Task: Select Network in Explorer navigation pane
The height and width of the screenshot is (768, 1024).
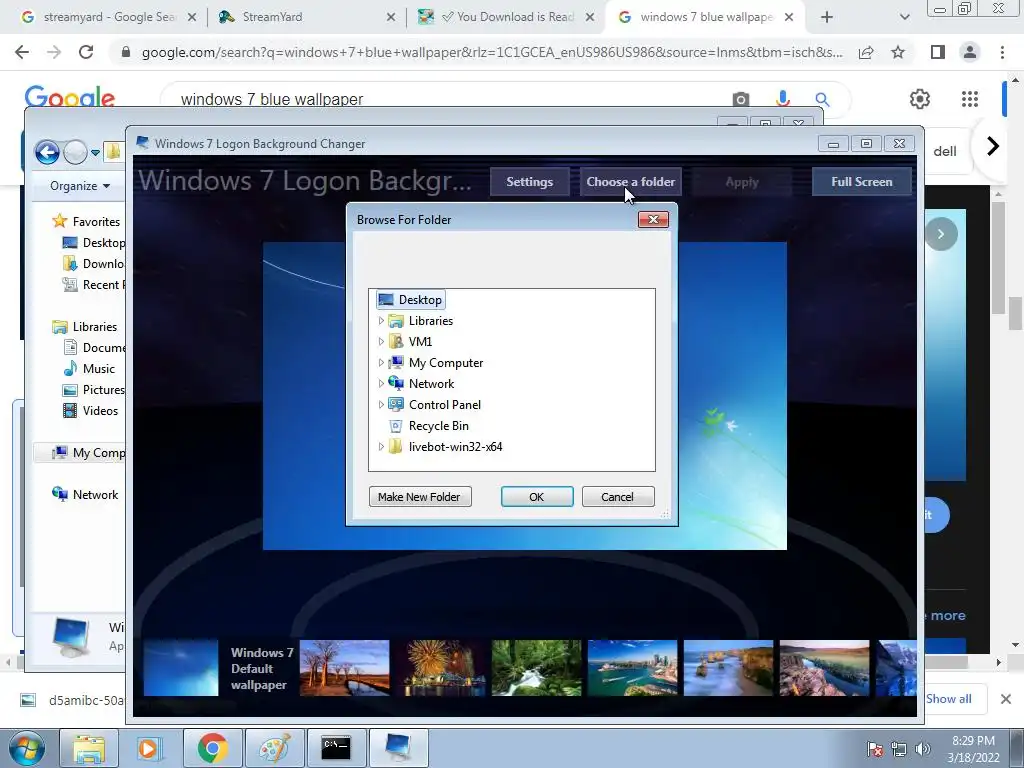Action: [x=85, y=495]
